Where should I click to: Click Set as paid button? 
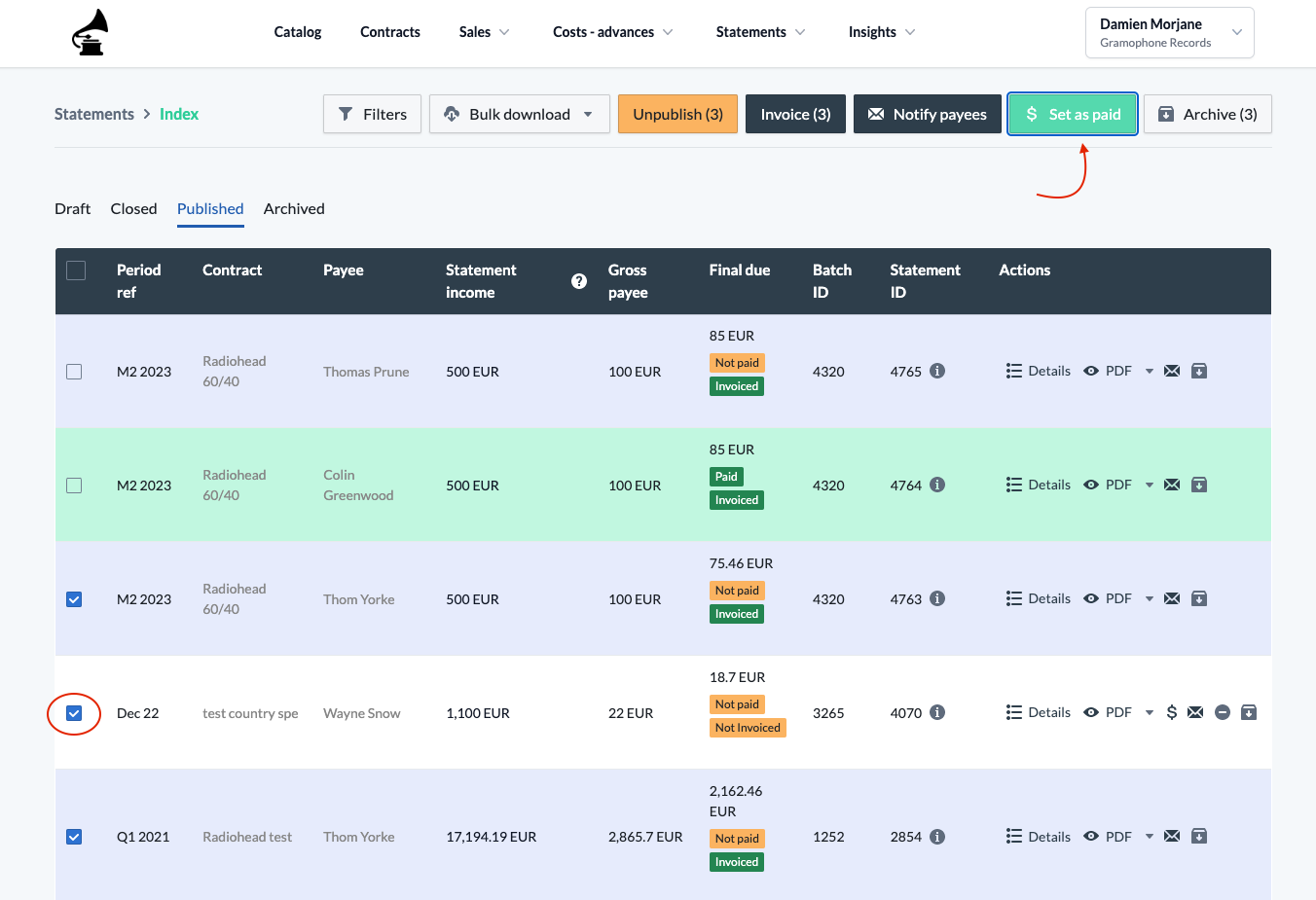(x=1073, y=114)
